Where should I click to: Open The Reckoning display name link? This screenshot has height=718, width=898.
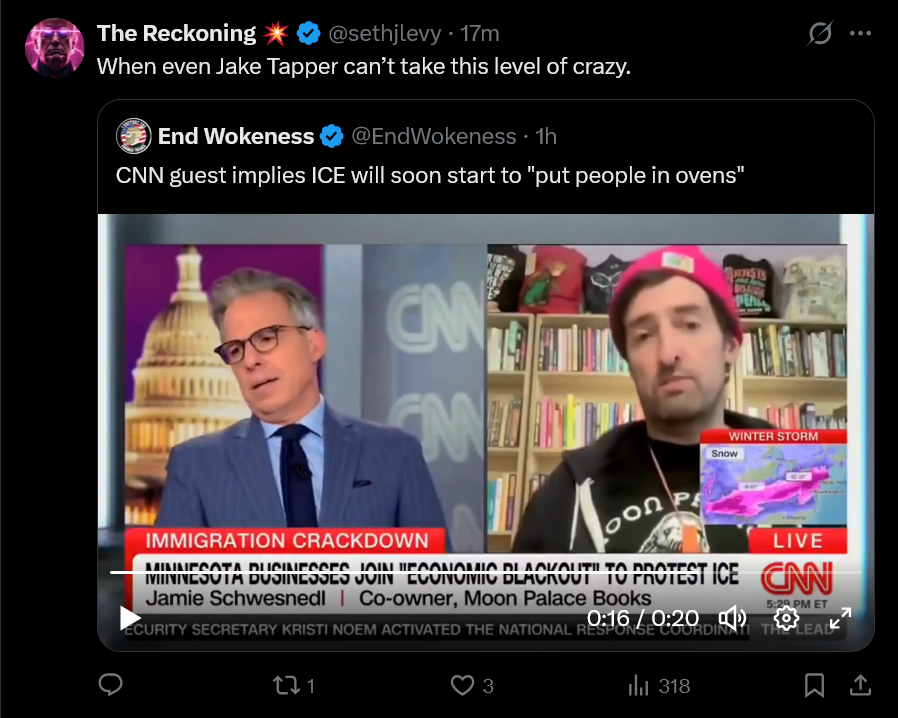pos(176,33)
